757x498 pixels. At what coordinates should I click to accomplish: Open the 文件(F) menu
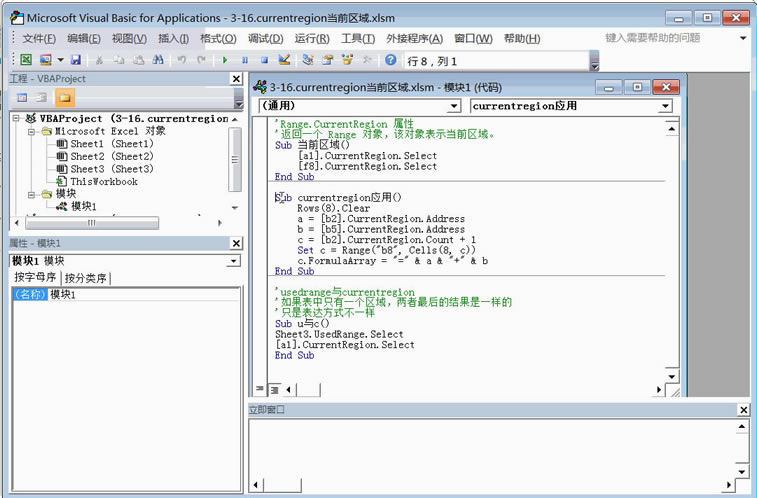[39, 39]
